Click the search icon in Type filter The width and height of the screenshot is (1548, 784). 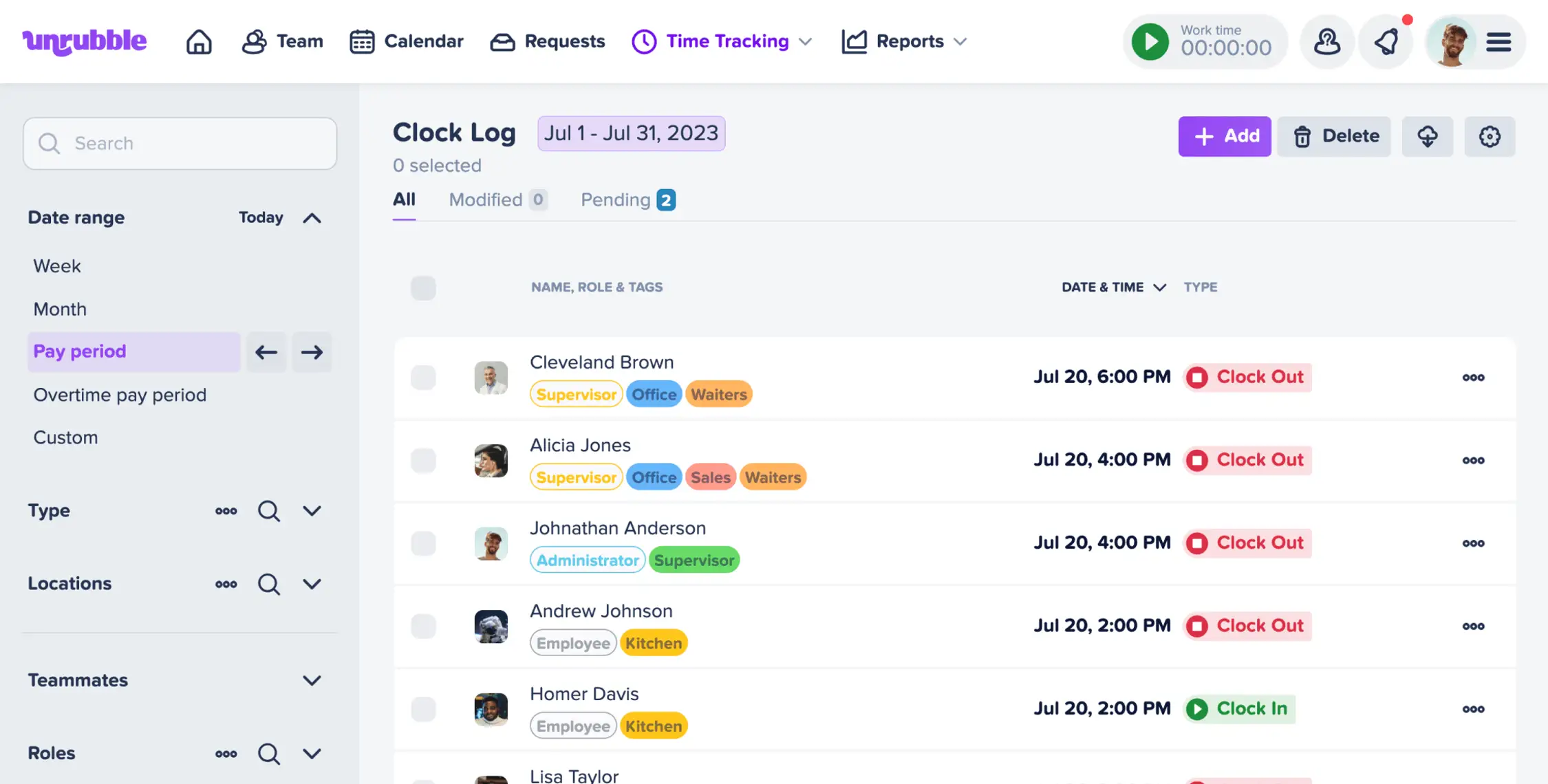coord(269,511)
